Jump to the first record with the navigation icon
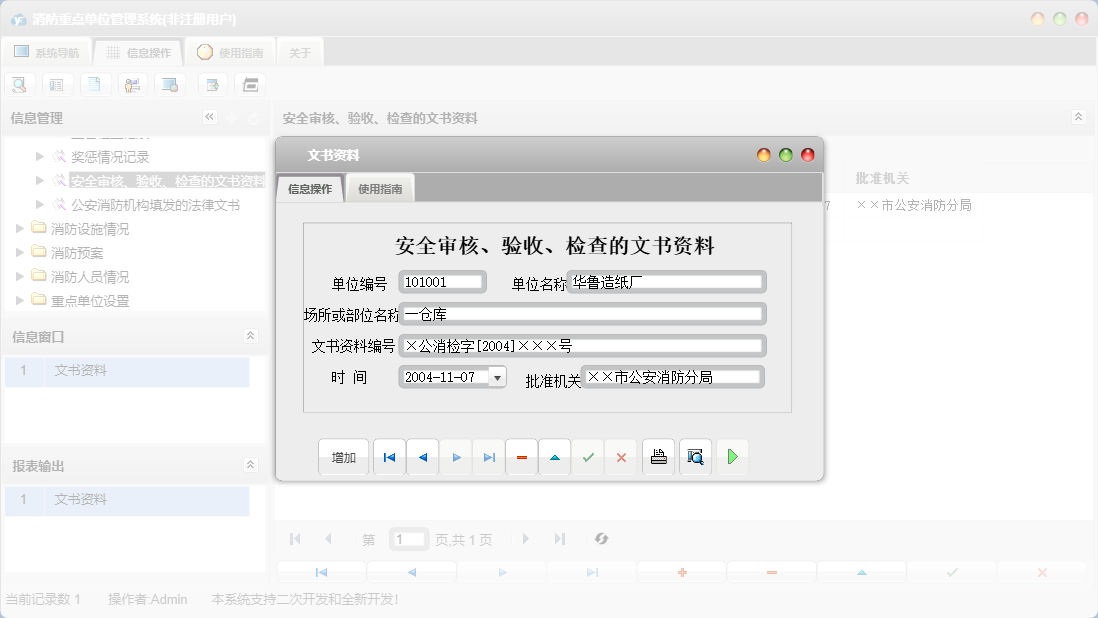 click(389, 457)
